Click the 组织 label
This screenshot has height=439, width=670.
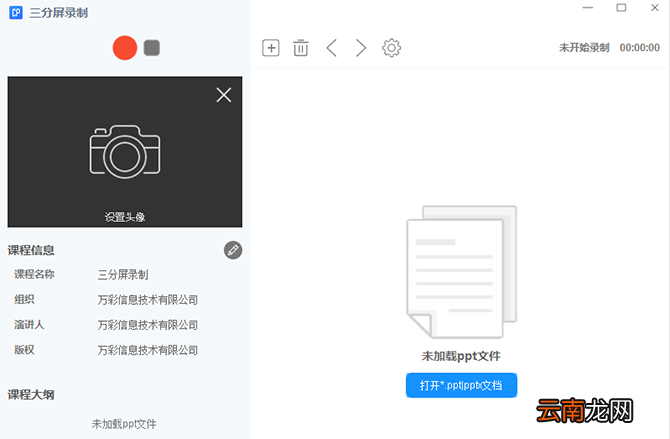24,299
